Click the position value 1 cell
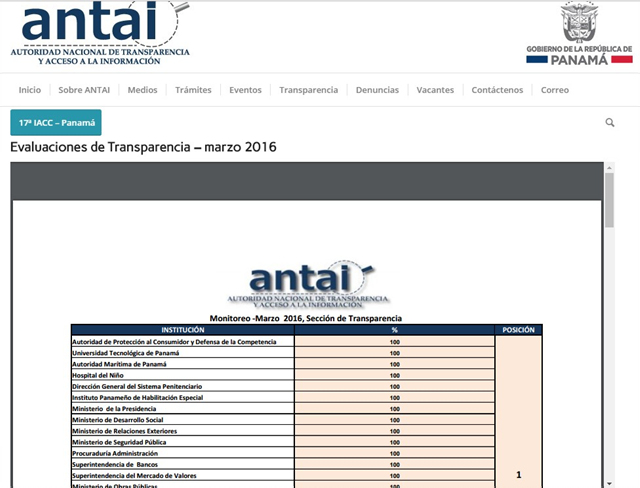The height and width of the screenshot is (488, 640). (x=519, y=412)
